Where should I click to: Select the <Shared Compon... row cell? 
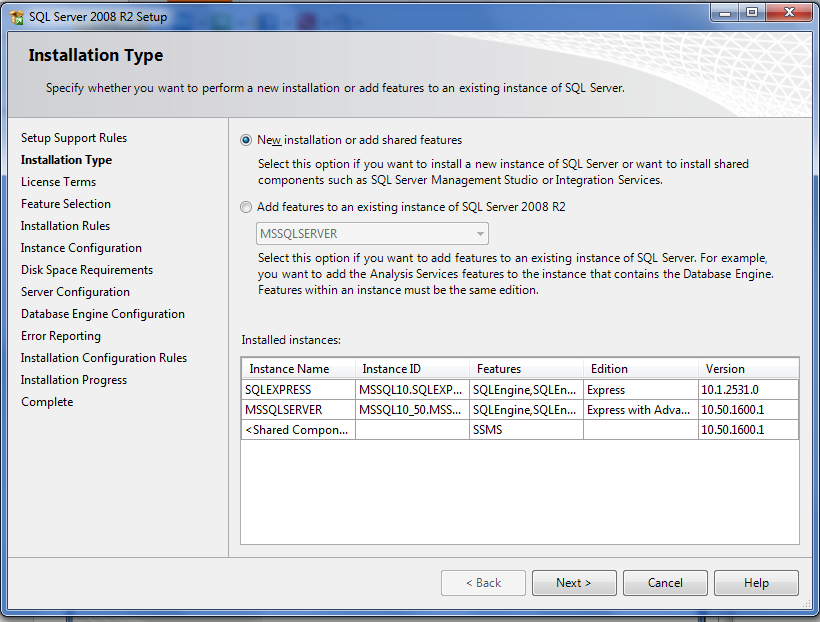click(x=299, y=429)
